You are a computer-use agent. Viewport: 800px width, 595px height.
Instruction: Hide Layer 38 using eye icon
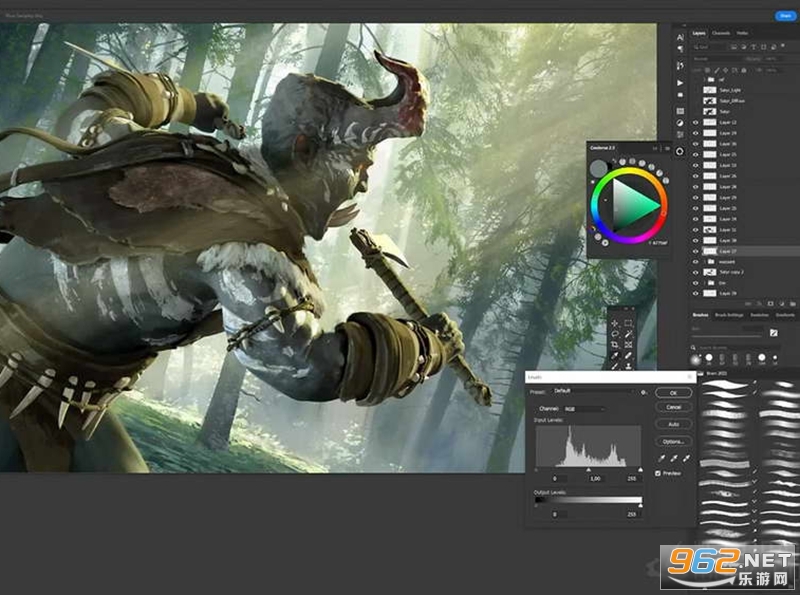pyautogui.click(x=695, y=240)
